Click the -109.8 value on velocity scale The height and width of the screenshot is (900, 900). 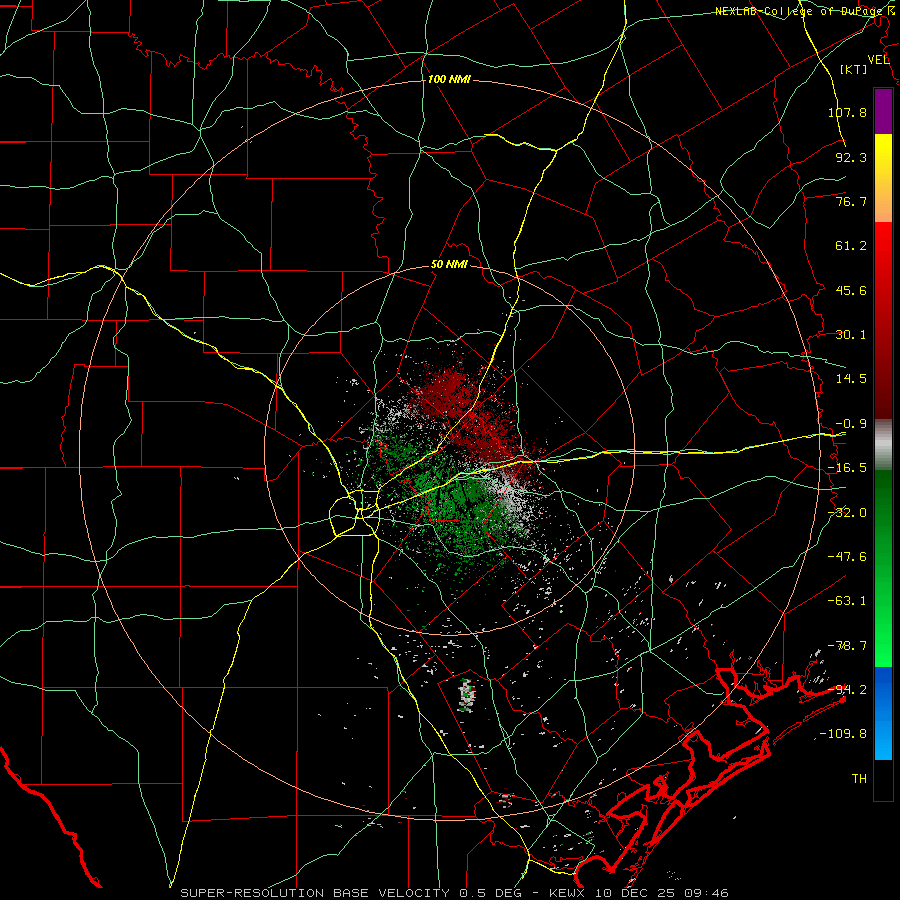843,734
